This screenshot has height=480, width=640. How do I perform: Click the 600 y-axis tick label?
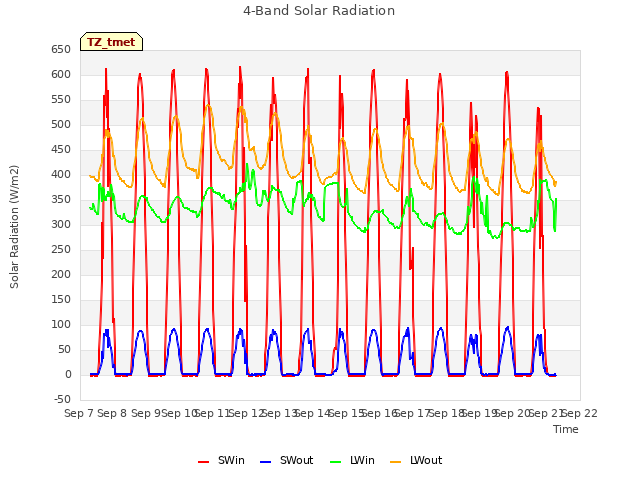click(61, 75)
